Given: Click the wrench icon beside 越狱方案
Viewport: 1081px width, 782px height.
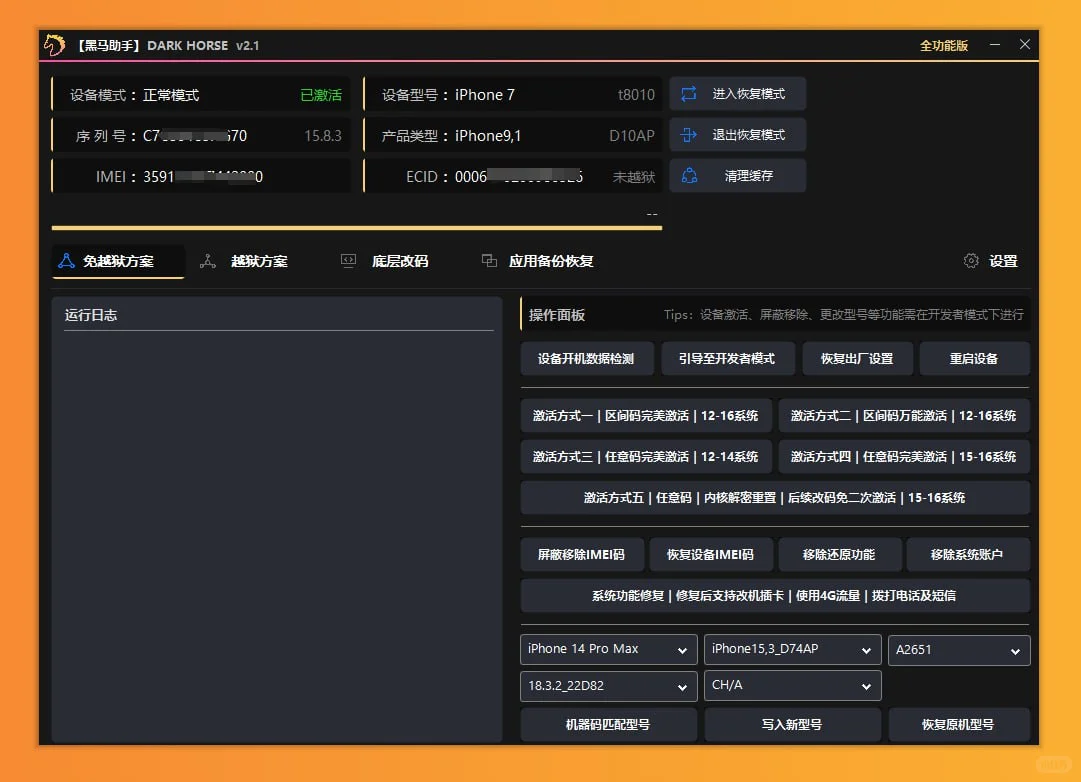Looking at the screenshot, I should [x=207, y=260].
